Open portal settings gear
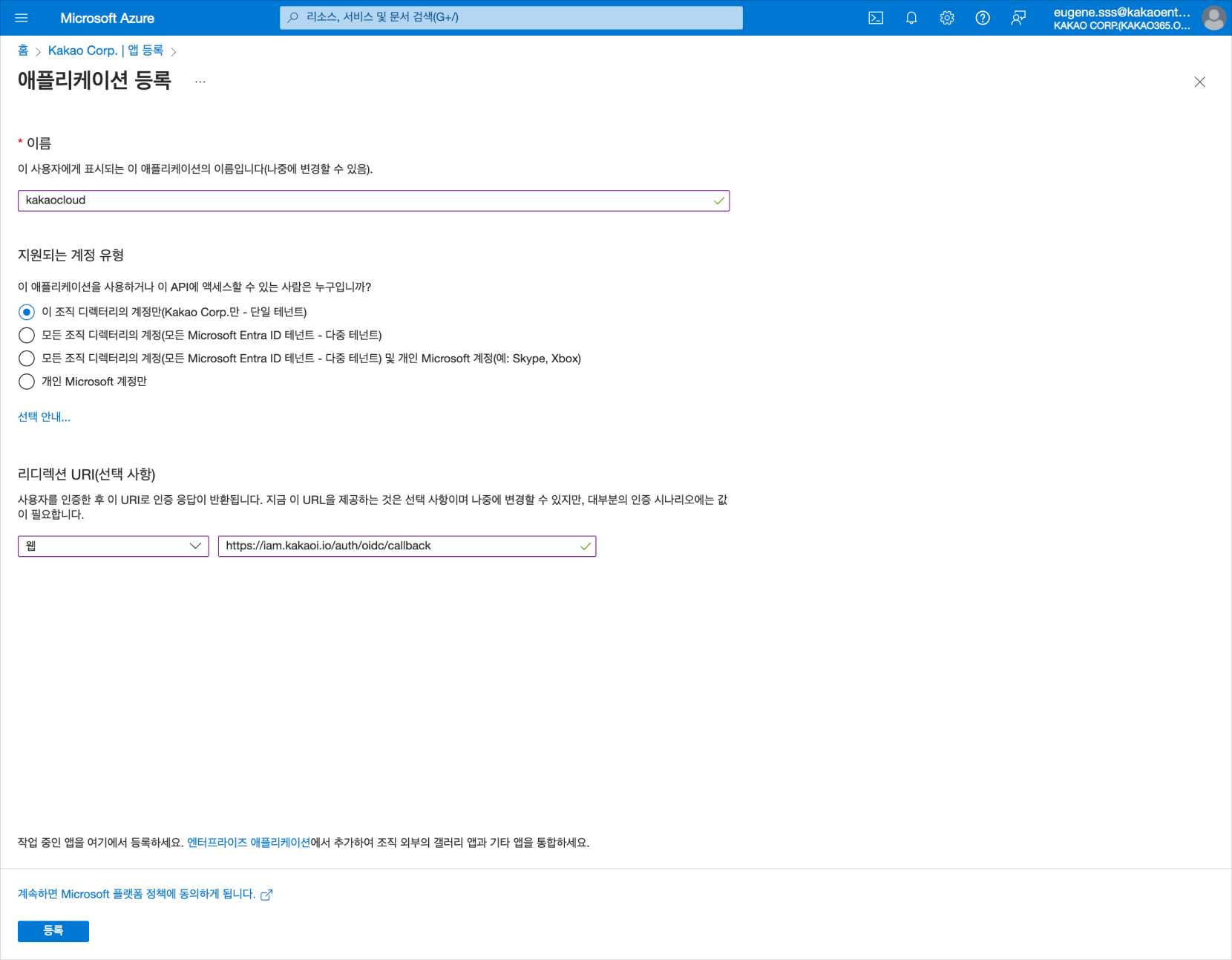This screenshot has width=1232, height=960. point(947,18)
